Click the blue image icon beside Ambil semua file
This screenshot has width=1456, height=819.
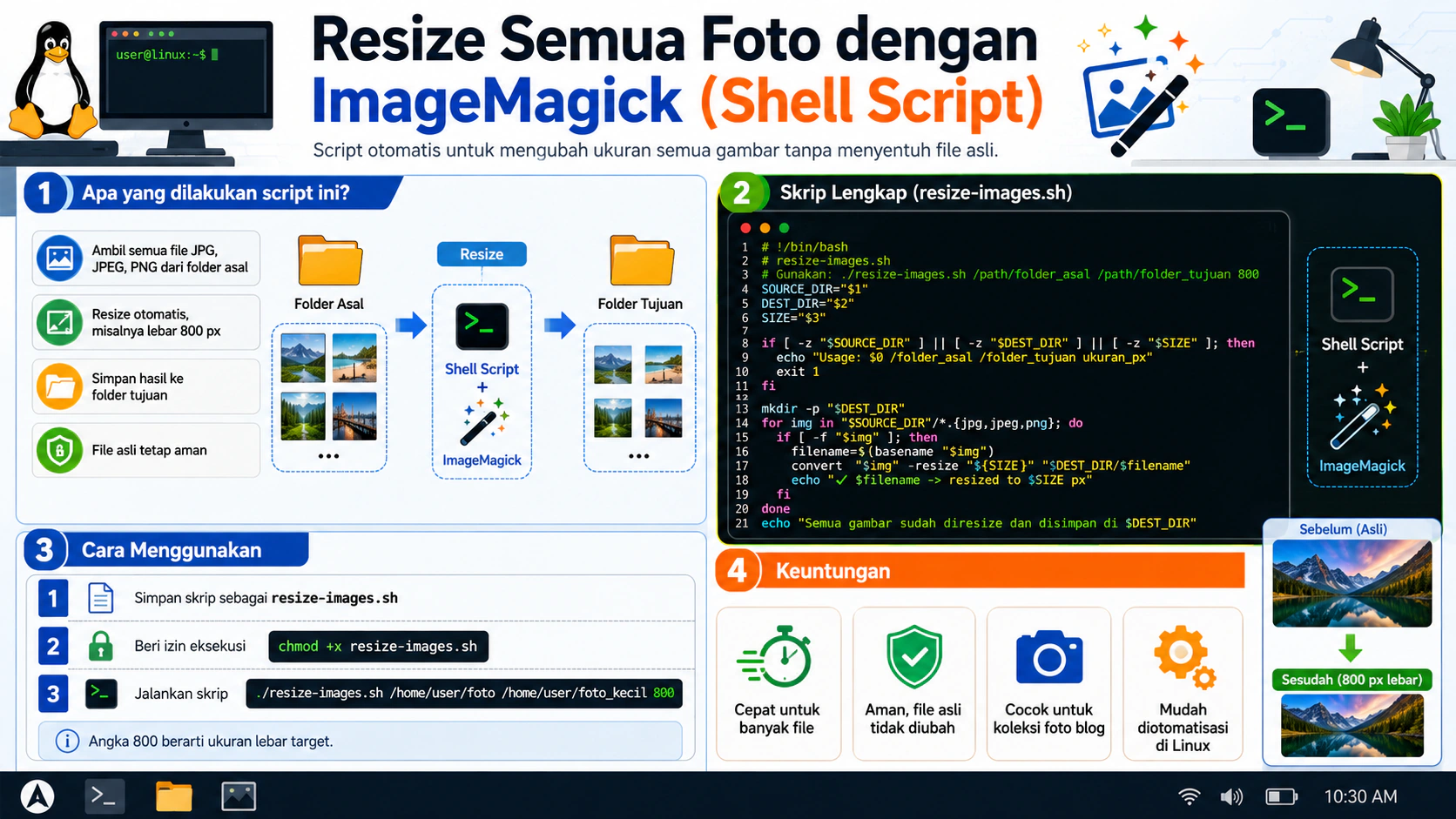(59, 258)
